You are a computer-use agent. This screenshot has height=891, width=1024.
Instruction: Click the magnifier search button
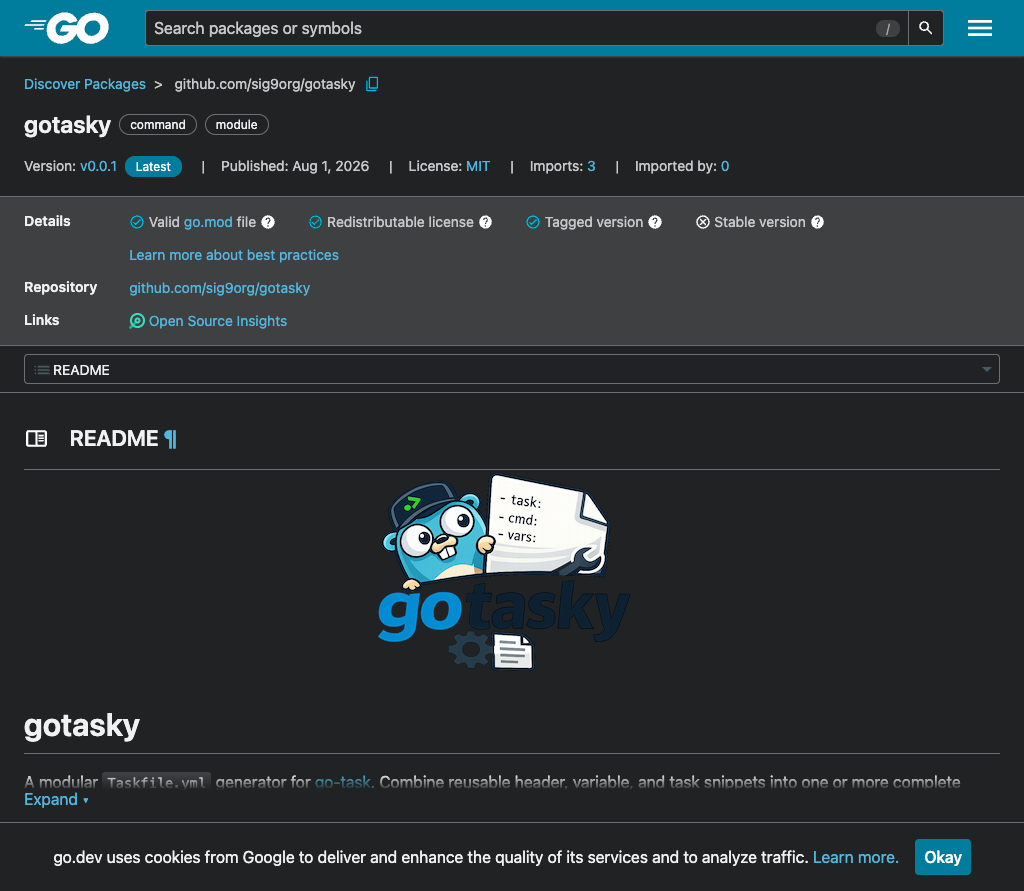925,28
